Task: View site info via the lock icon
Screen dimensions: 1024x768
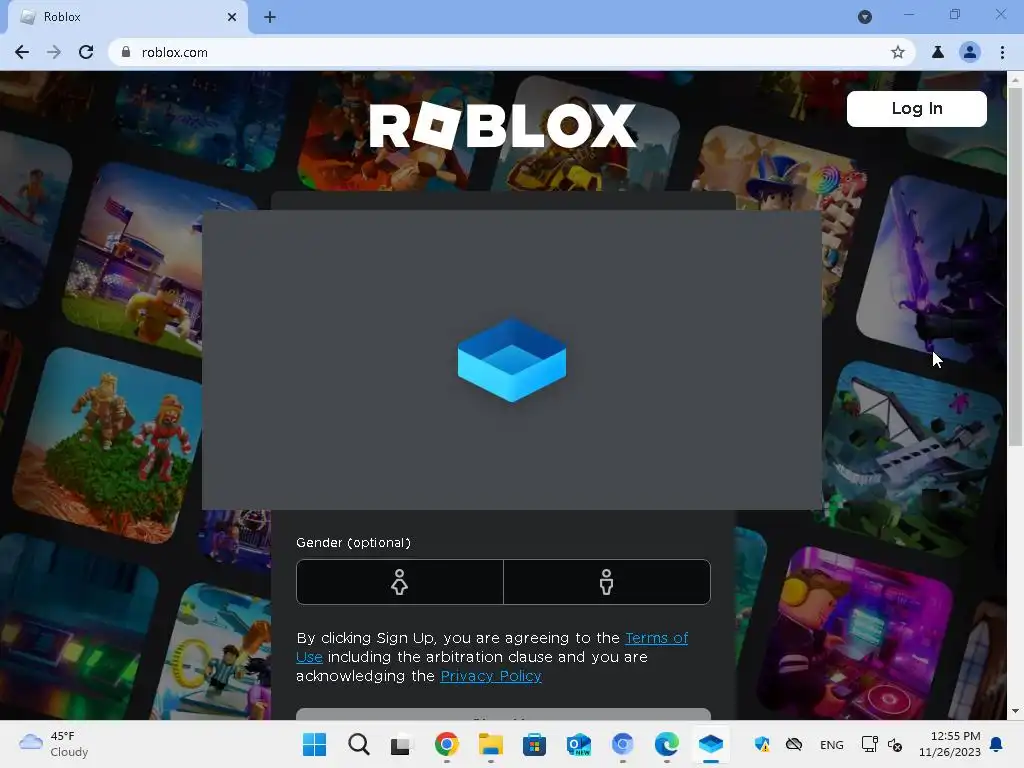Action: pyautogui.click(x=126, y=52)
